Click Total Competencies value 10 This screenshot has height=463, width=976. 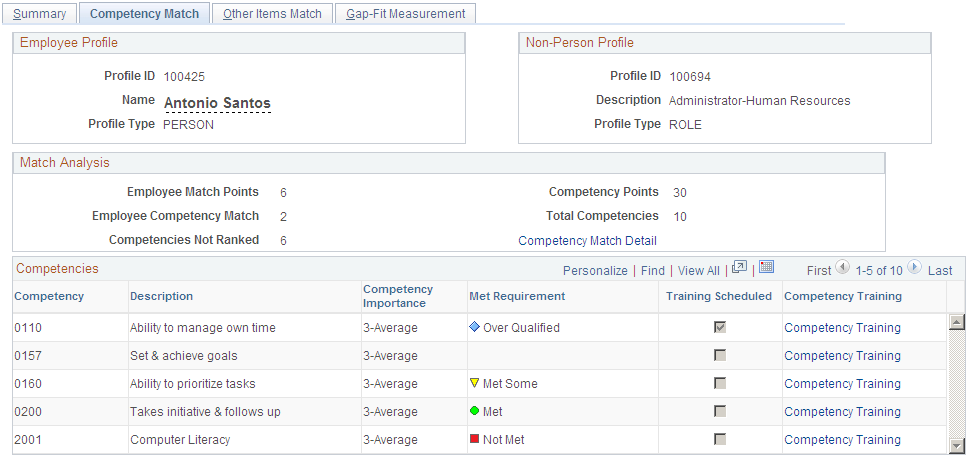pyautogui.click(x=680, y=217)
